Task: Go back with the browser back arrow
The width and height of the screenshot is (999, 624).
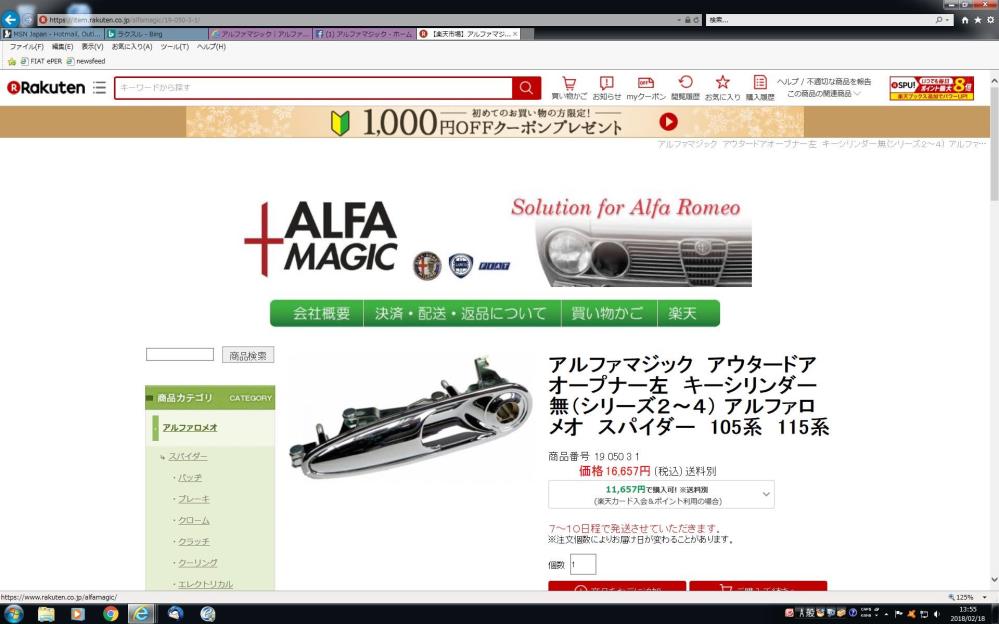Action: coord(10,20)
